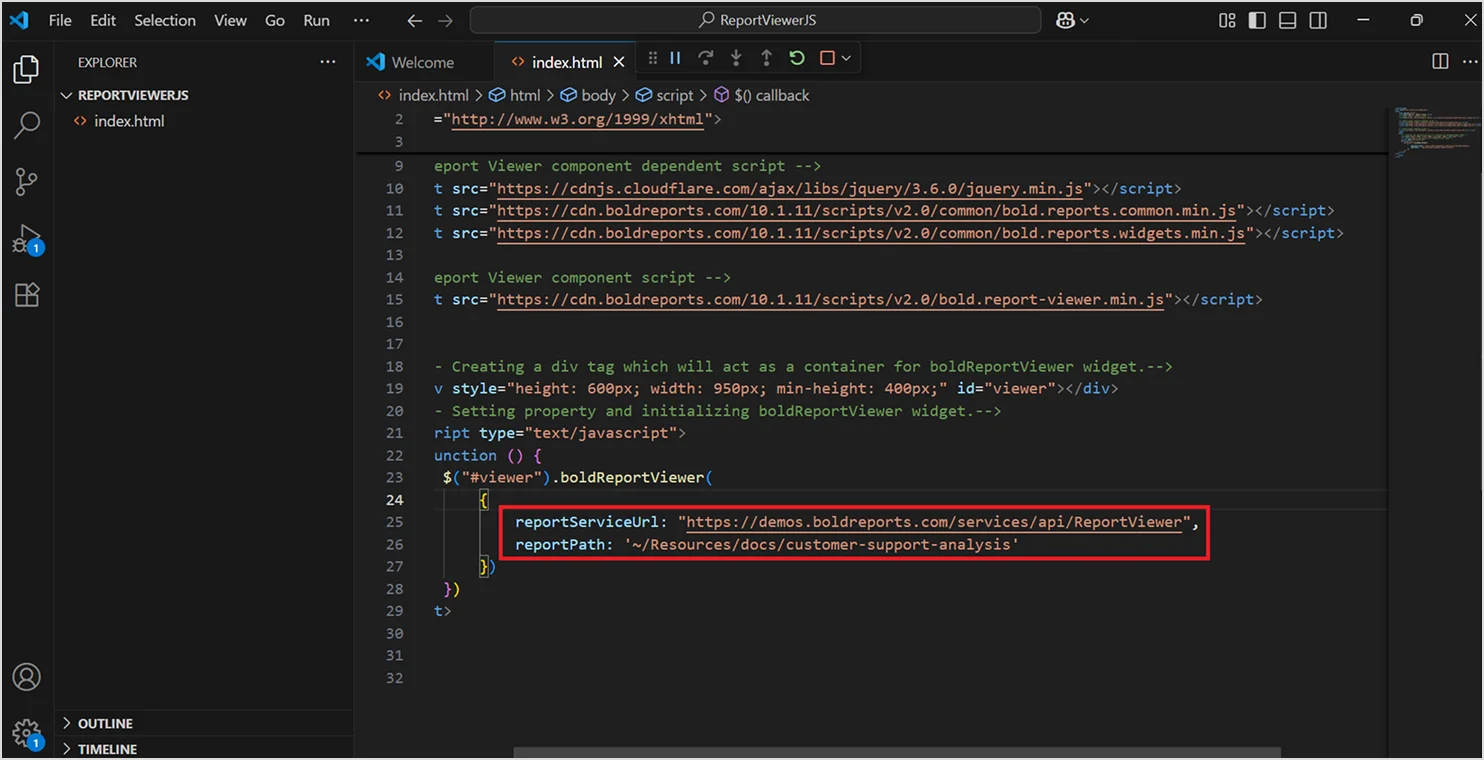Open the Explorer view in activity bar

click(27, 69)
